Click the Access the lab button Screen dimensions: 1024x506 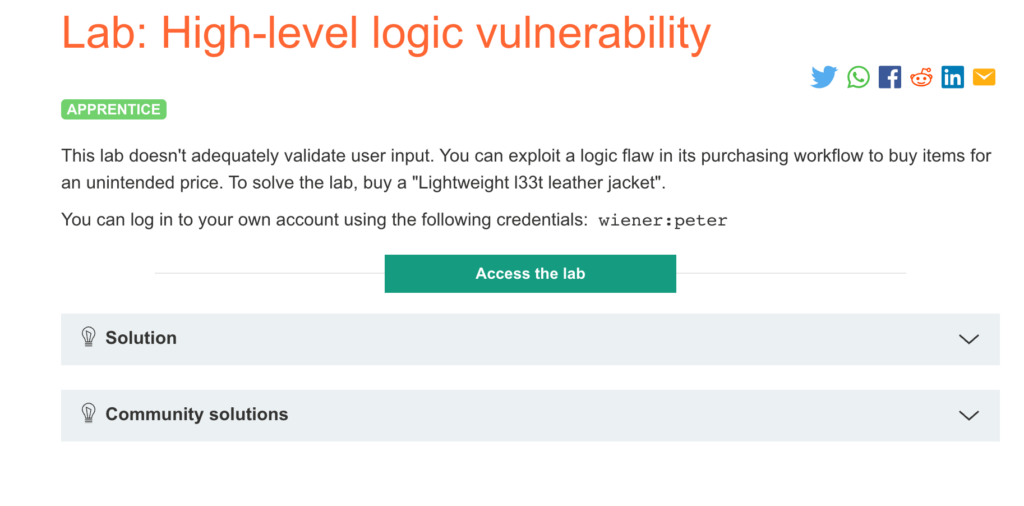[x=530, y=274]
